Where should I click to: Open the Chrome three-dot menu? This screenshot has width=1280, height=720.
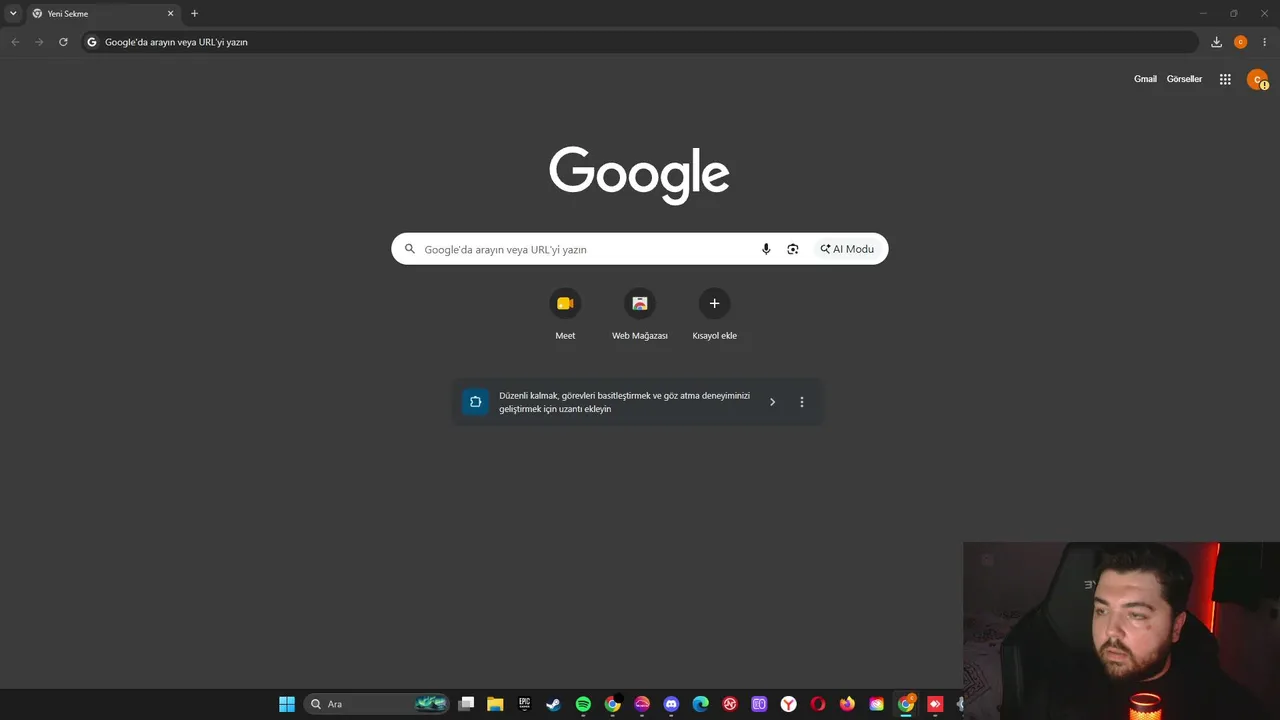coord(1264,42)
